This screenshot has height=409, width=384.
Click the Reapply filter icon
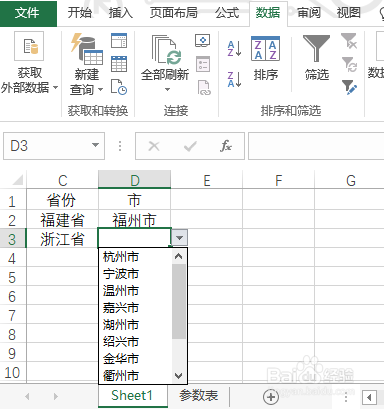coord(349,64)
